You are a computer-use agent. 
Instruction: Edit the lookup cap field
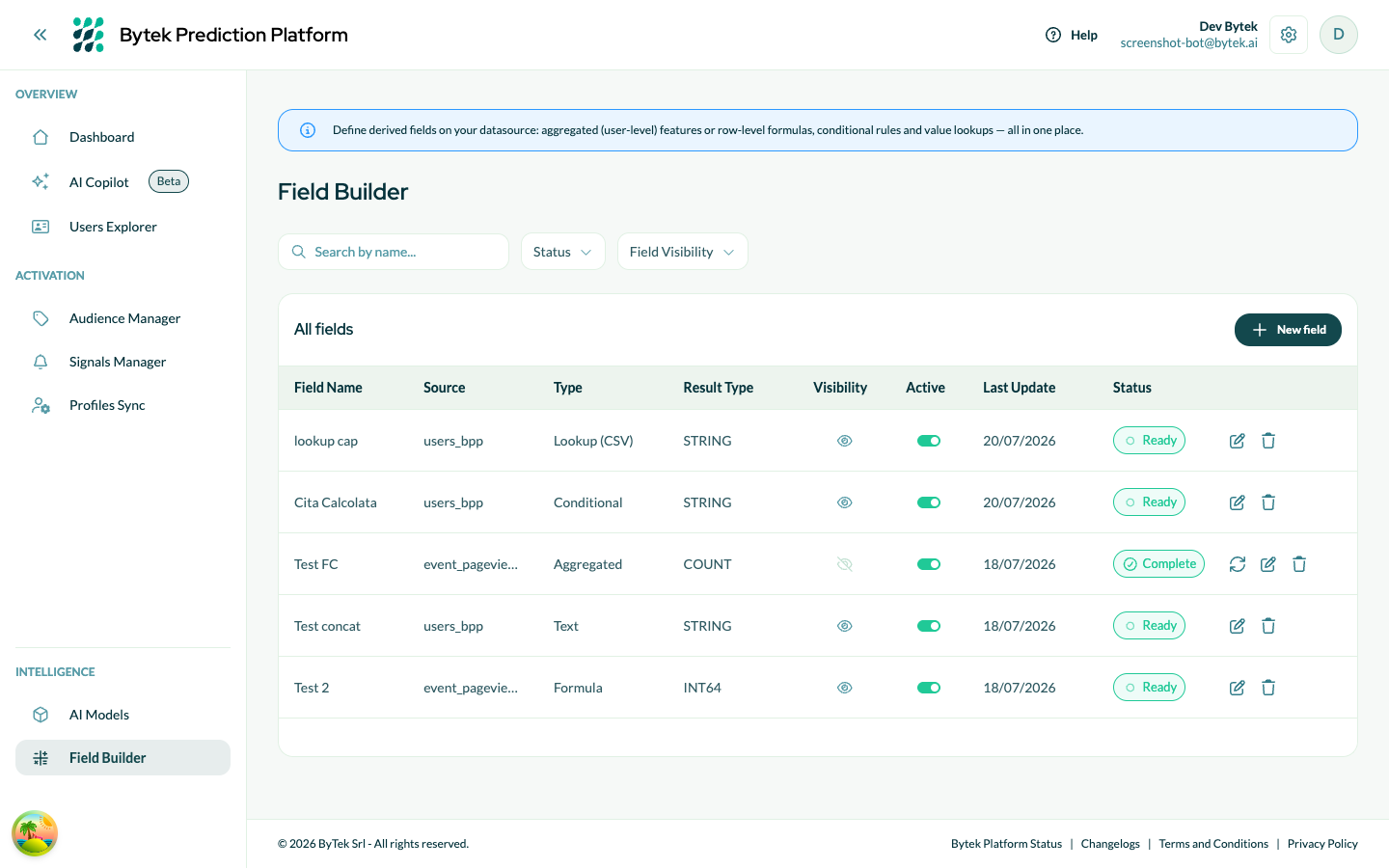[x=1238, y=441]
